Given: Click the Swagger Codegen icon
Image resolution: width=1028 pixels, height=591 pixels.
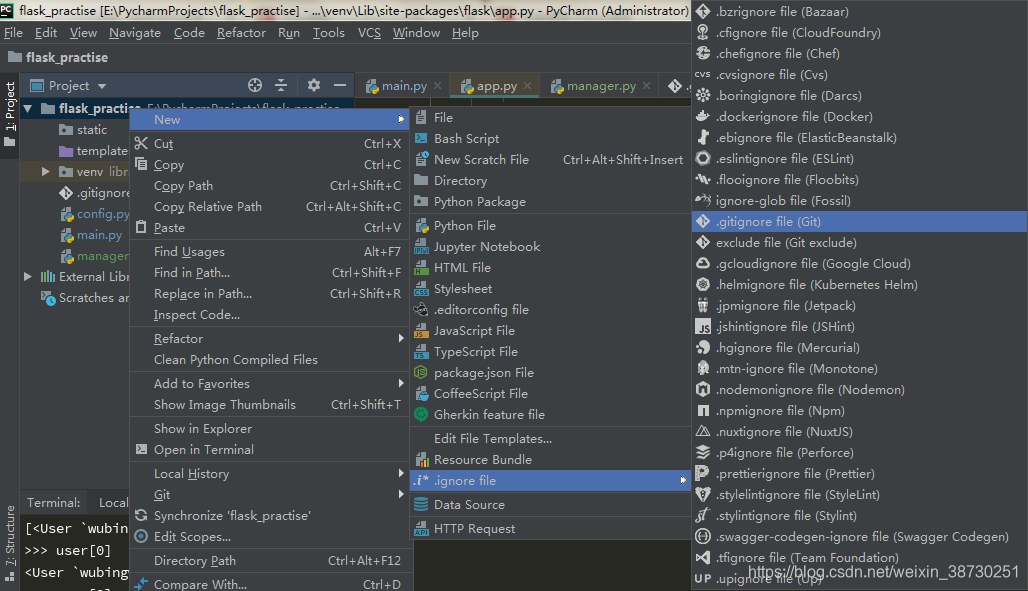Looking at the screenshot, I should 703,537.
